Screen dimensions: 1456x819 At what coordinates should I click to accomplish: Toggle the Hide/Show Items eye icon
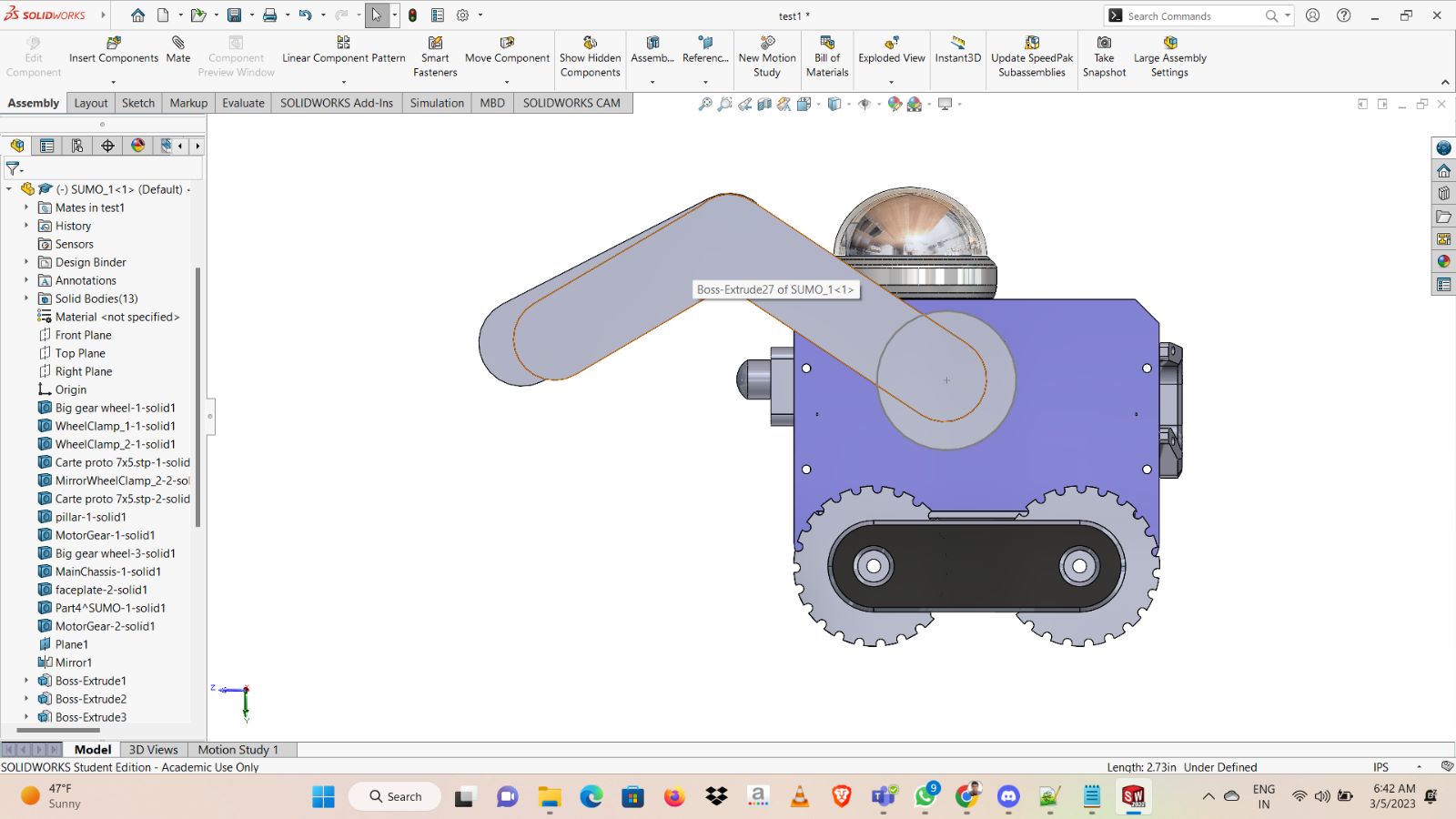pos(864,104)
